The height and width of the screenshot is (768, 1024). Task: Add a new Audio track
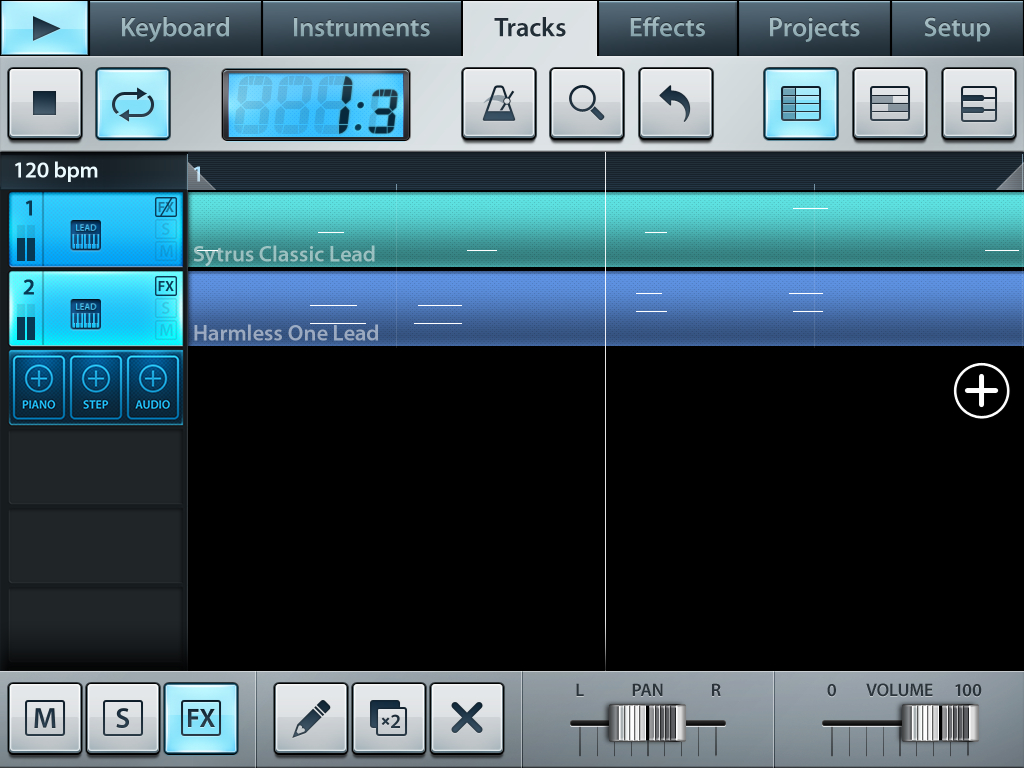[x=153, y=386]
